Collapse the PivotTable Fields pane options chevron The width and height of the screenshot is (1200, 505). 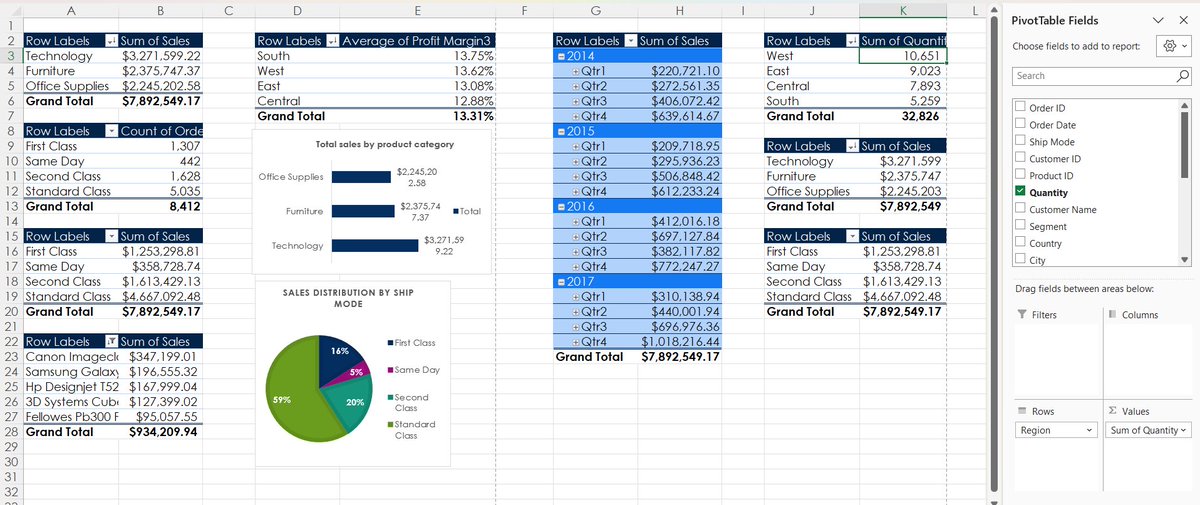point(1158,19)
